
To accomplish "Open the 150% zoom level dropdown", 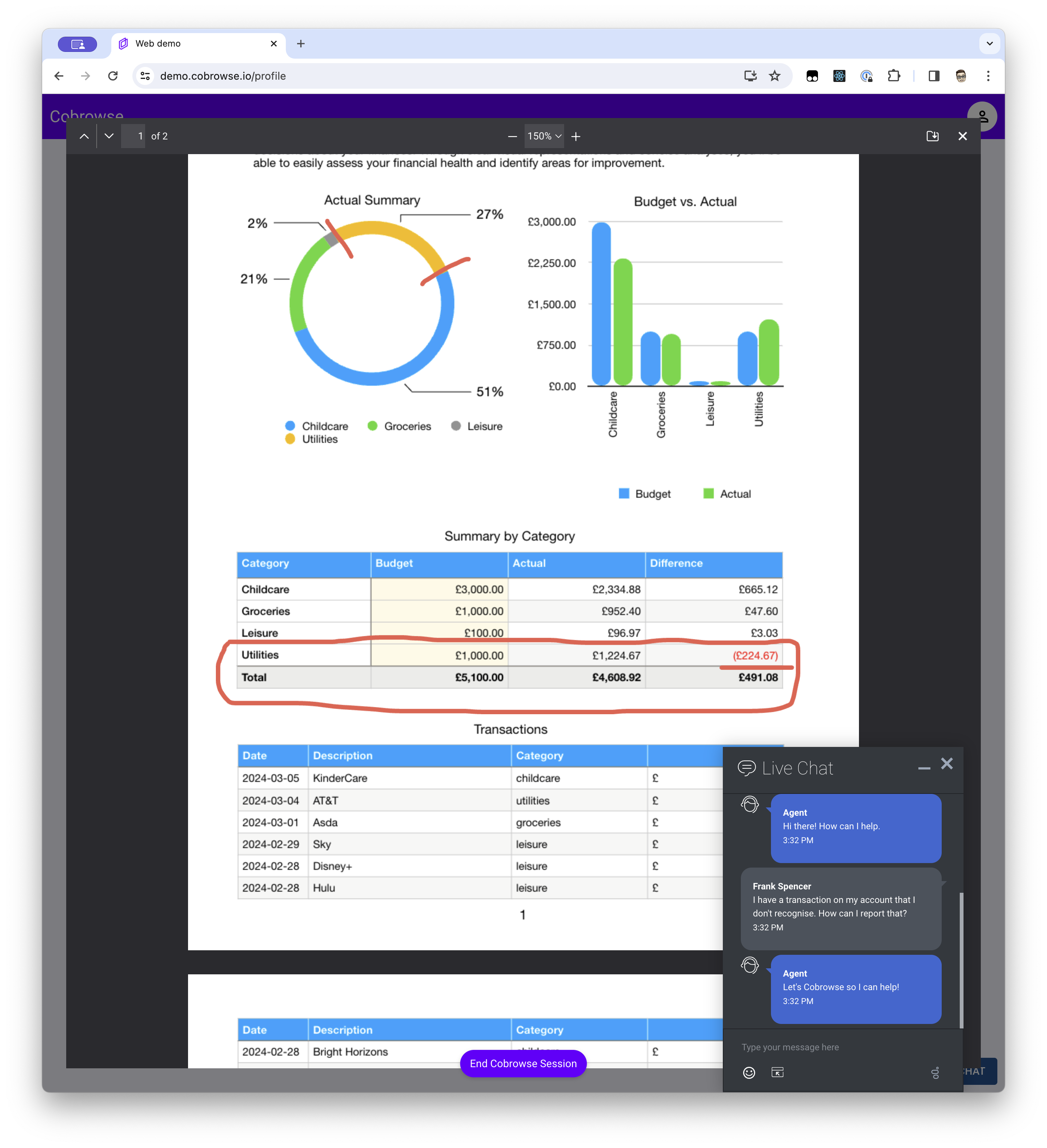I will pyautogui.click(x=544, y=137).
